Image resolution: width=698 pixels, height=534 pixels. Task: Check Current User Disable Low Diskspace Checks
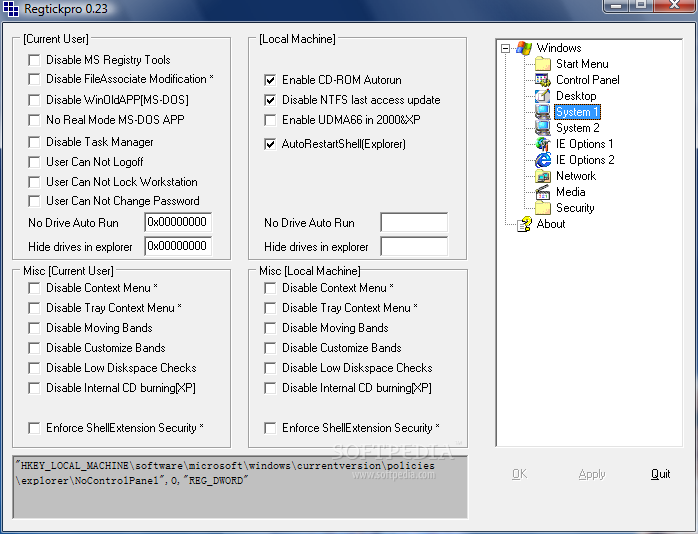(34, 368)
